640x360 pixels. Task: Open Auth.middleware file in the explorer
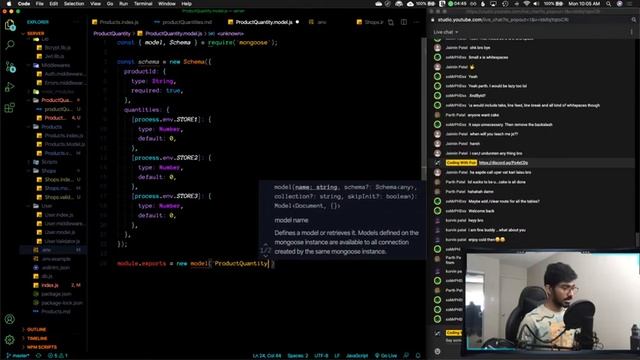click(64, 74)
